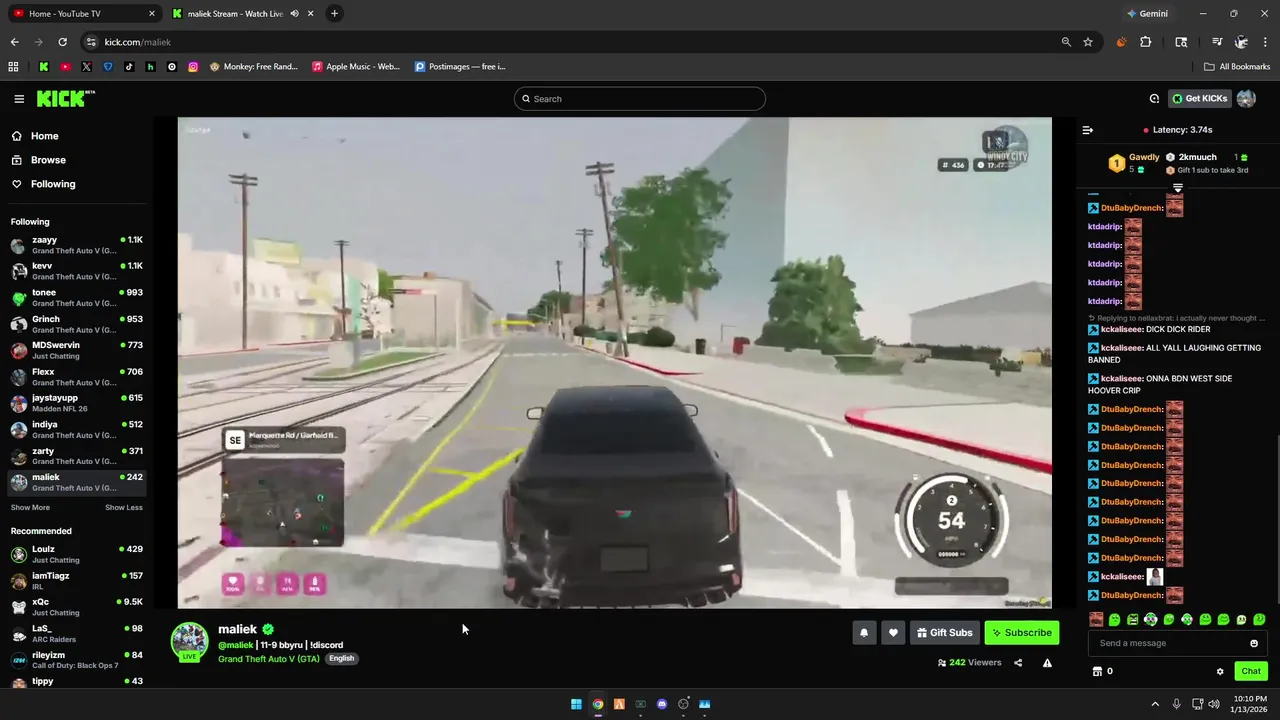This screenshot has height=720, width=1280.
Task: Open the round icon left of Get KICKs
Action: coord(1154,99)
